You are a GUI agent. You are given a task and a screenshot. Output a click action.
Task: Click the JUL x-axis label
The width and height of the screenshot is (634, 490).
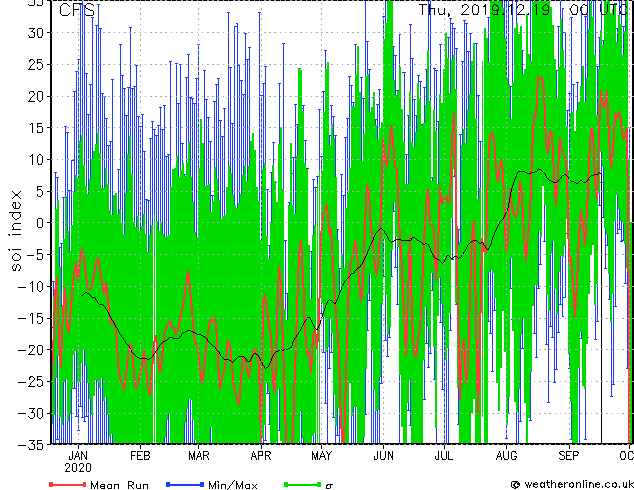click(444, 456)
